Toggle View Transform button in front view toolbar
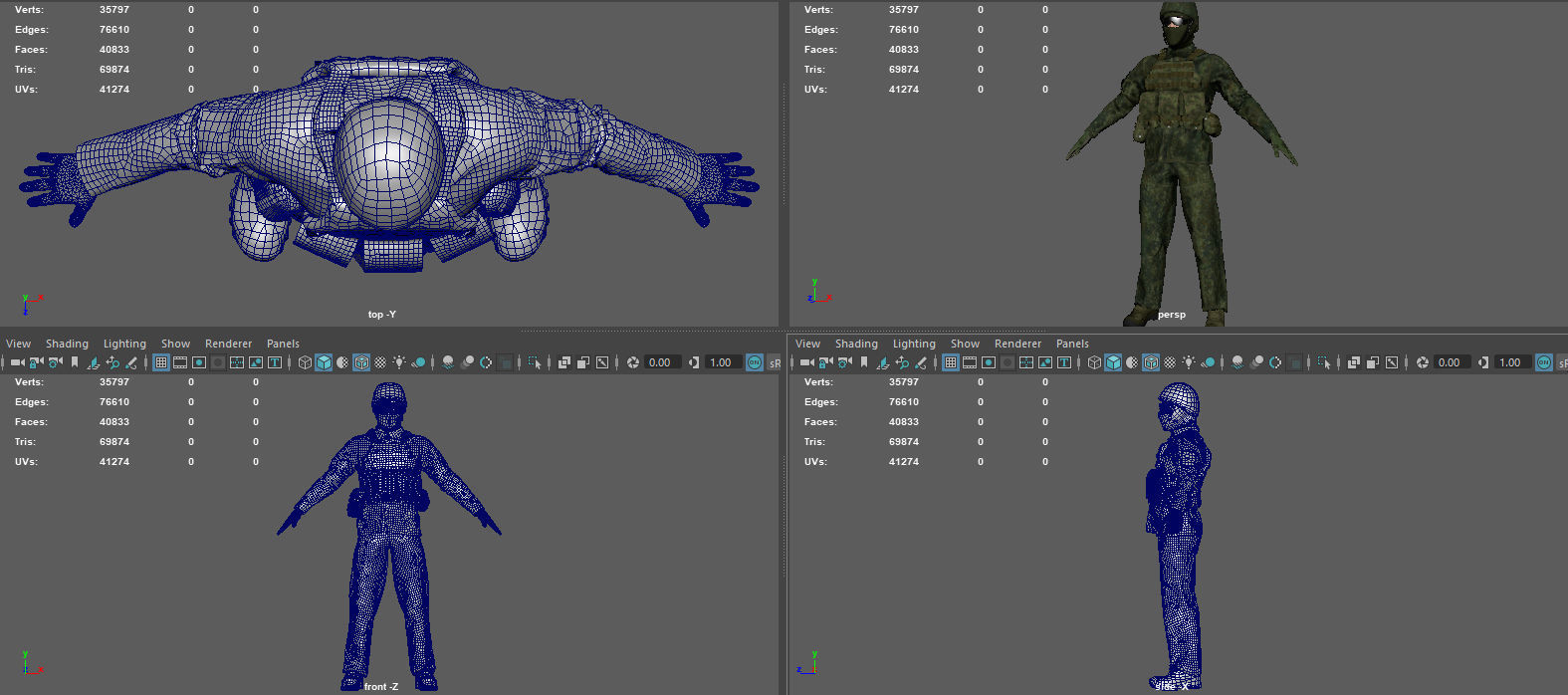This screenshot has height=695, width=1568. (x=754, y=362)
